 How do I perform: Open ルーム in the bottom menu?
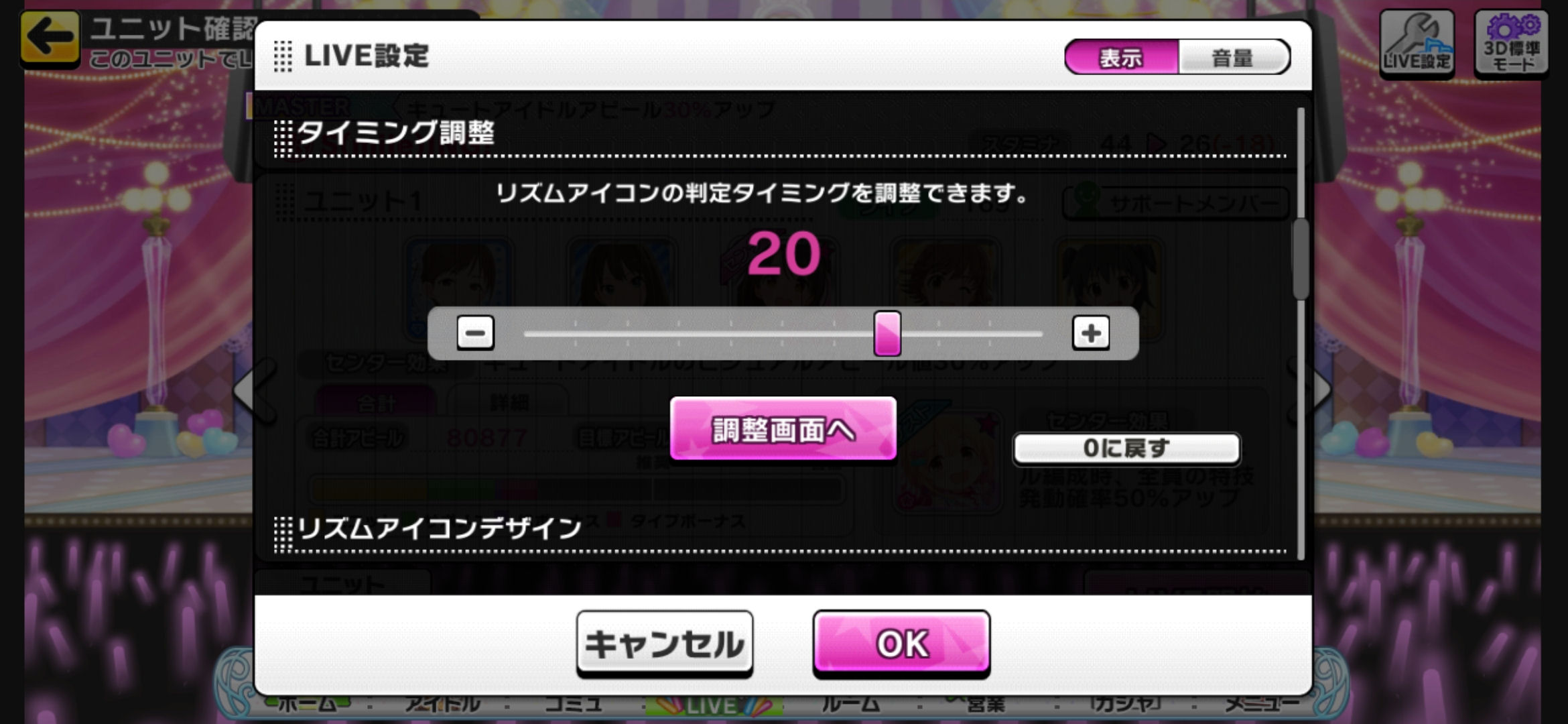pos(851,704)
